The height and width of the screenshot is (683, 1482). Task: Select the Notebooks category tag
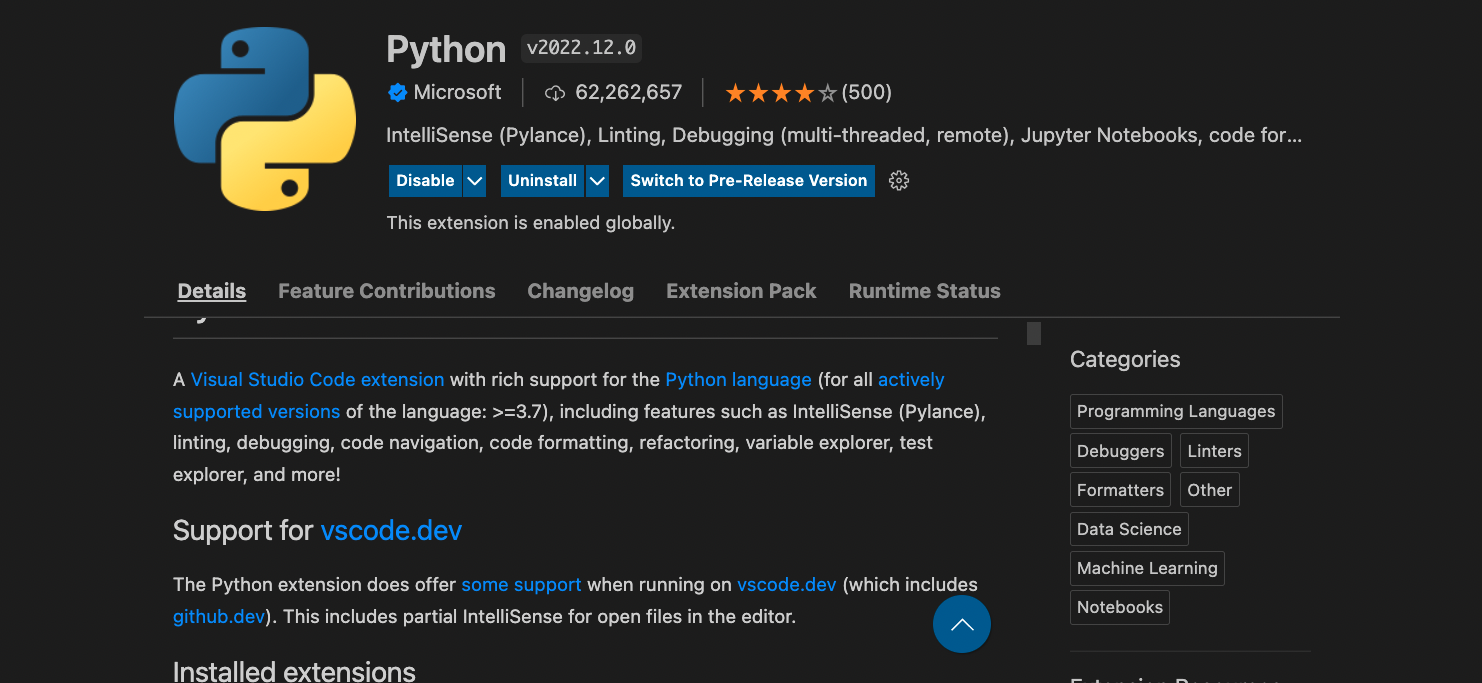[1120, 607]
